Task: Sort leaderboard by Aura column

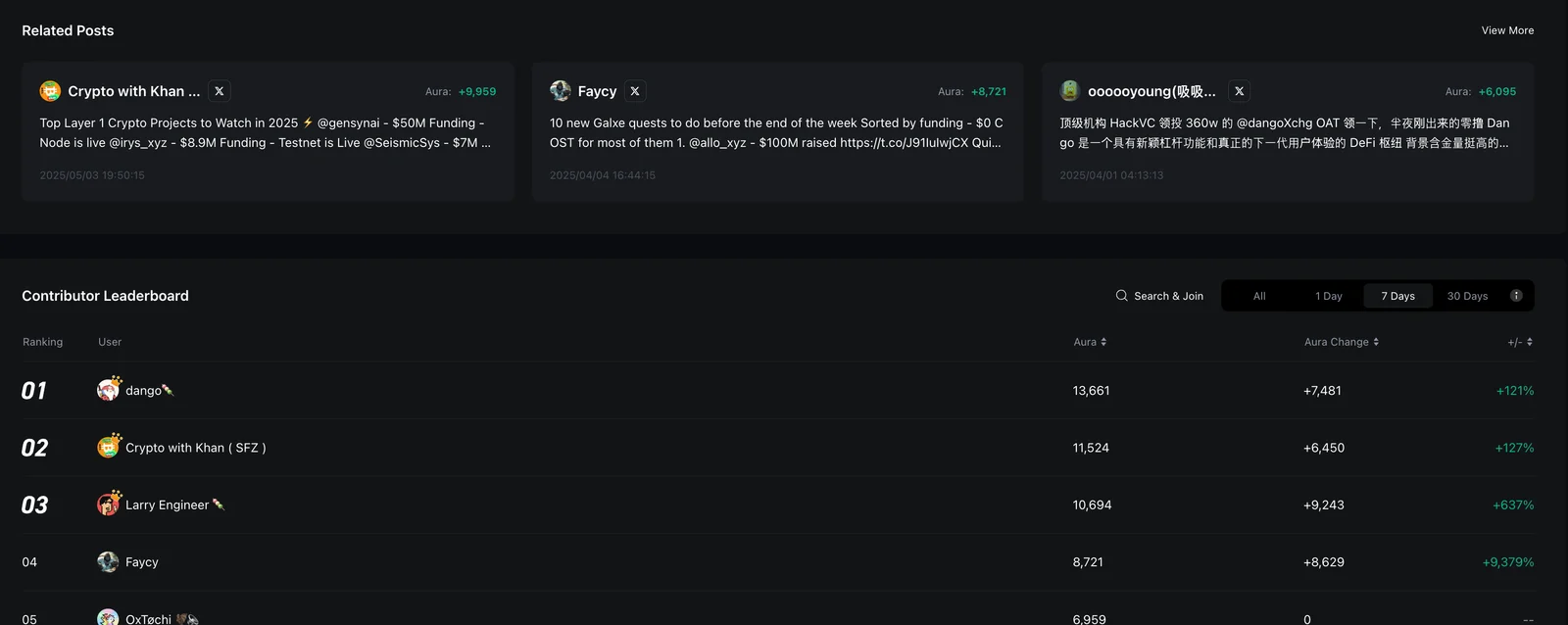Action: [x=1090, y=342]
